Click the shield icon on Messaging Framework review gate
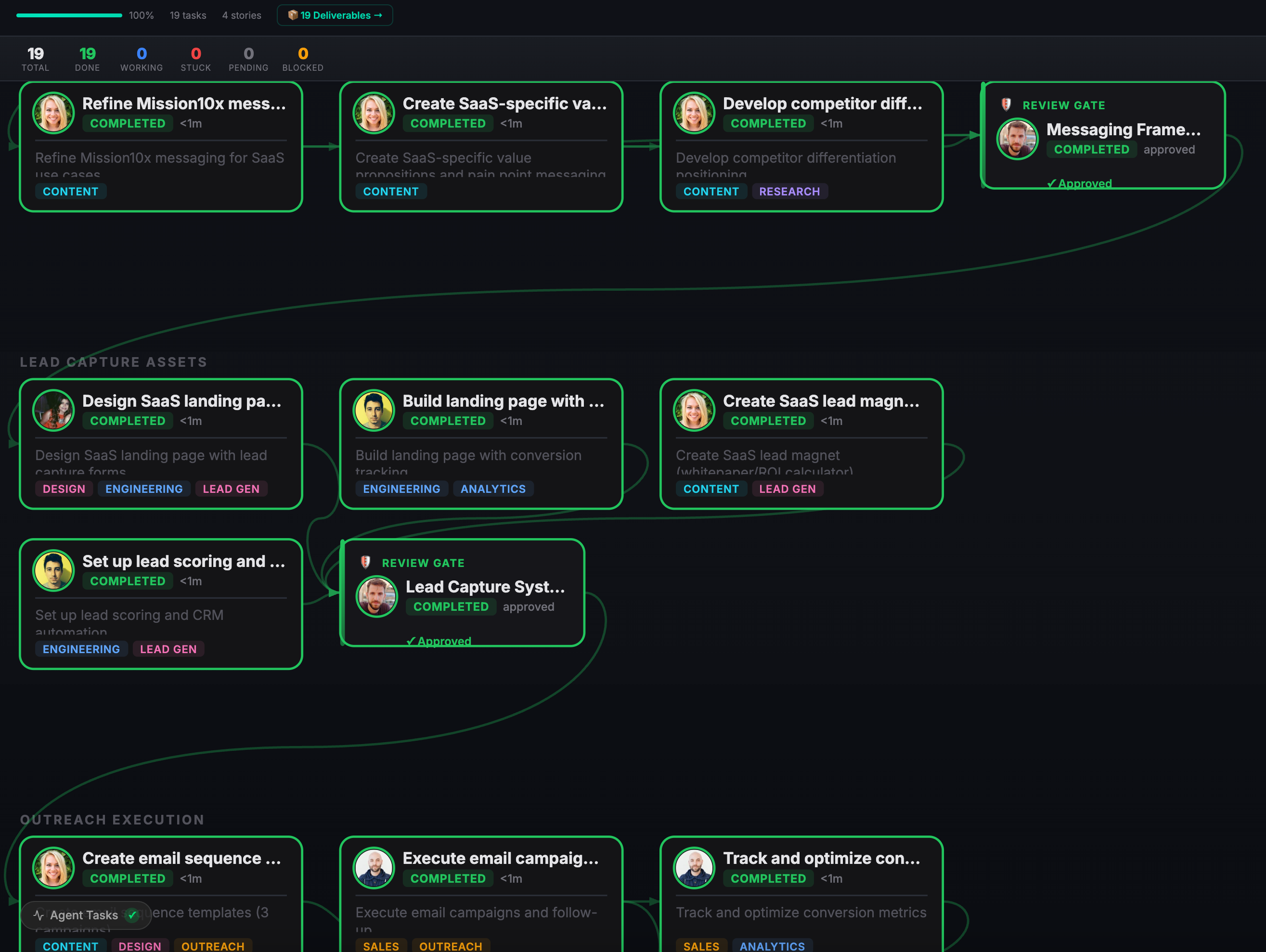The width and height of the screenshot is (1266, 952). (1006, 105)
